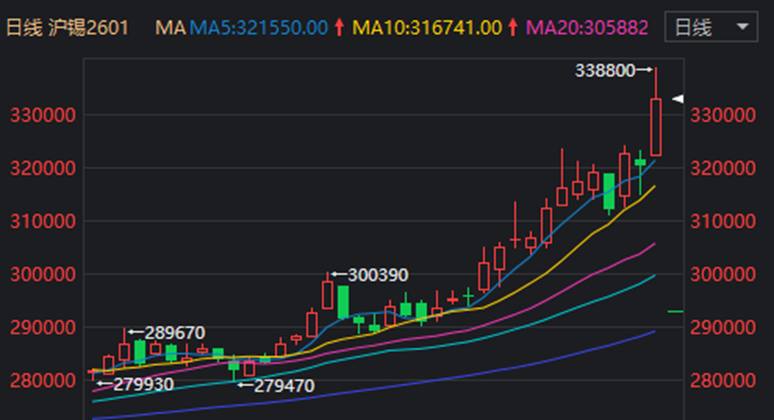
Task: Click the 300000 label on left axis
Action: (x=42, y=274)
